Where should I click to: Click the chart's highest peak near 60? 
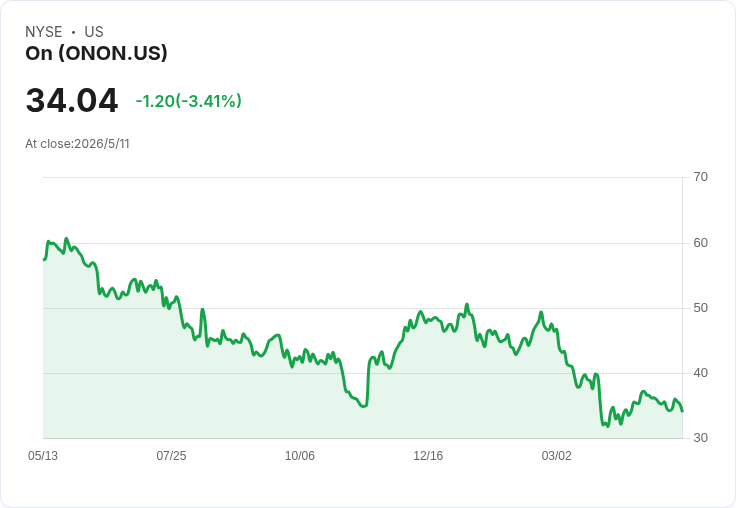point(66,239)
